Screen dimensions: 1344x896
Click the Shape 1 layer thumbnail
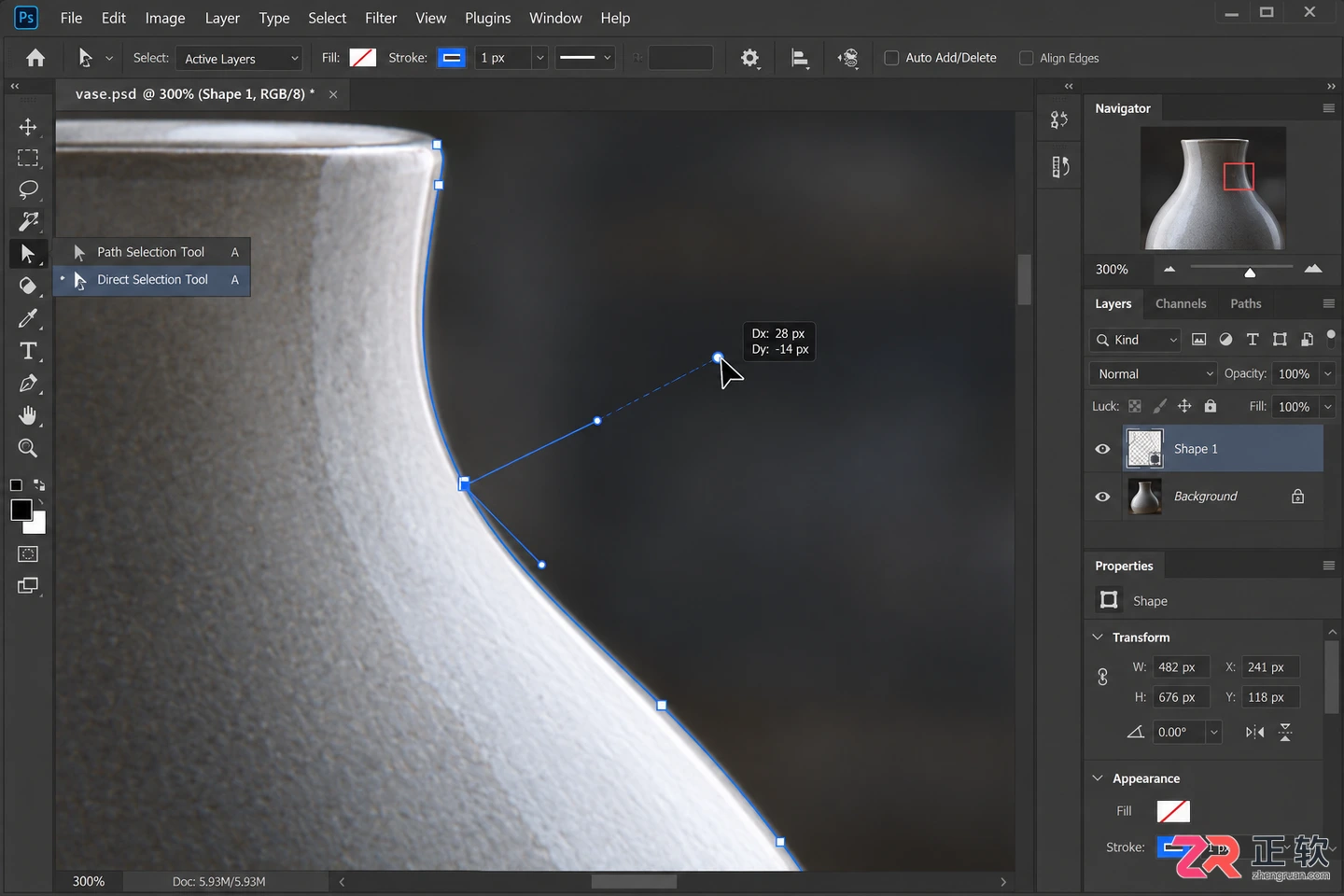click(1144, 449)
